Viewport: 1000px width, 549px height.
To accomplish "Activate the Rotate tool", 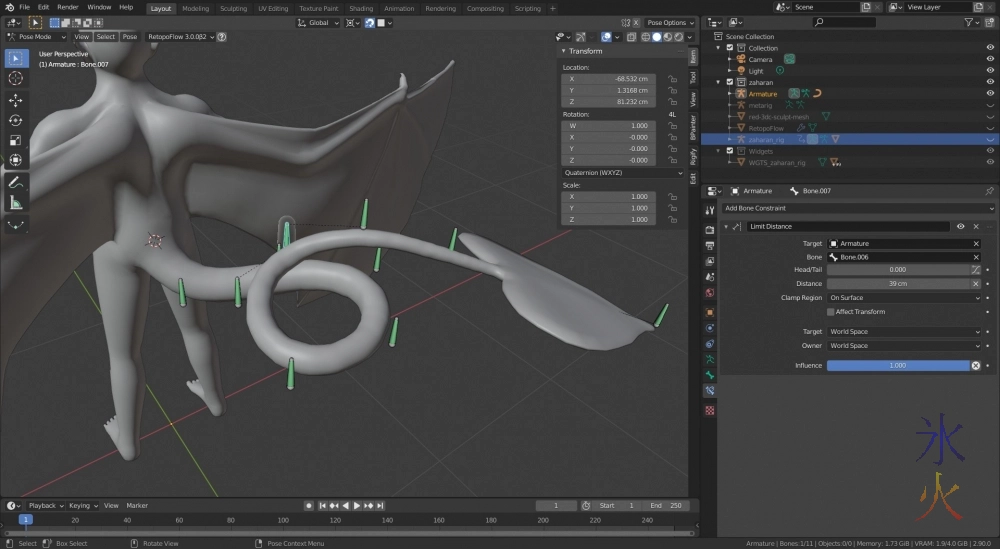I will (x=16, y=120).
